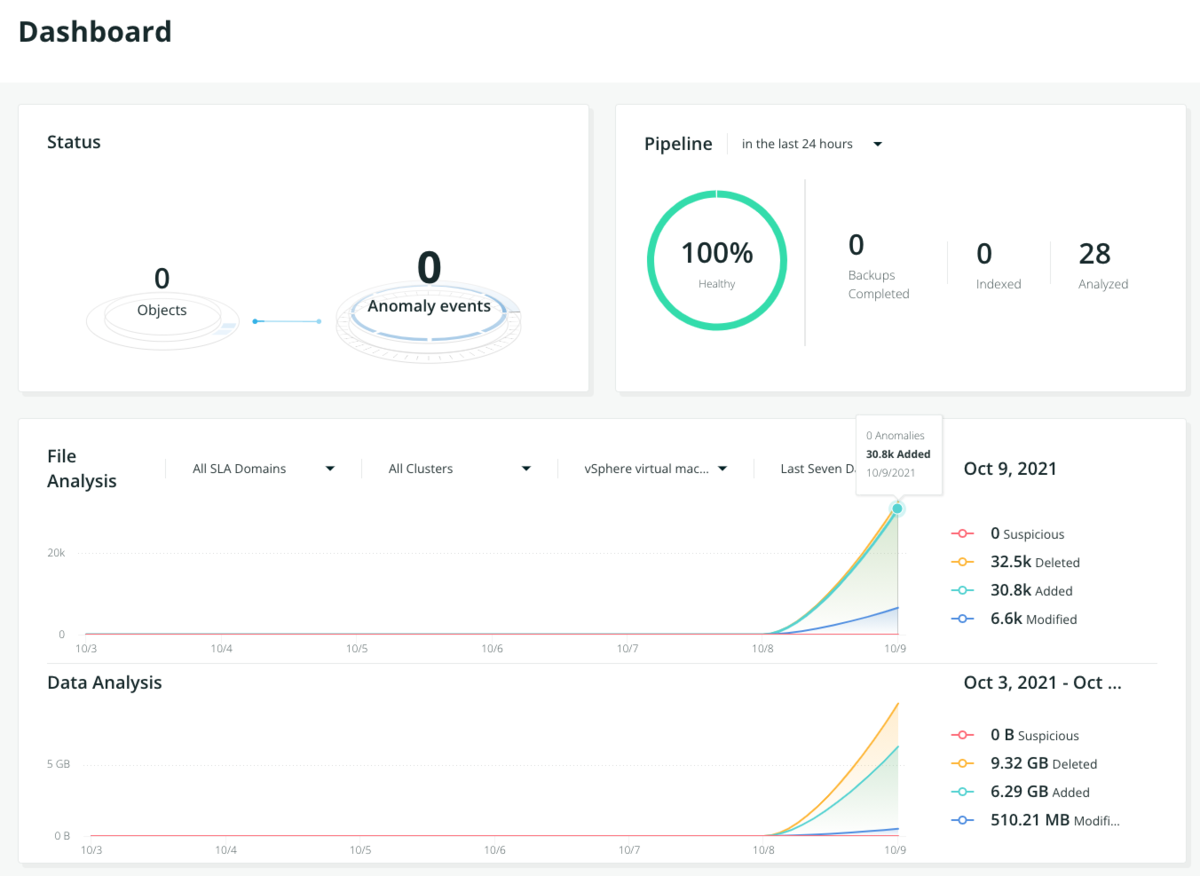The width and height of the screenshot is (1200, 876).
Task: Click the 10/9 data point marker
Action: (x=897, y=509)
